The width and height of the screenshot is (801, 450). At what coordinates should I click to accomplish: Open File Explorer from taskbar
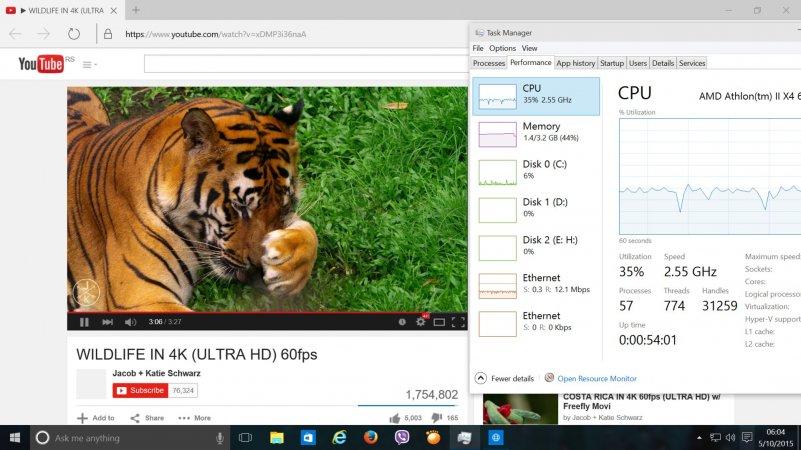coord(276,438)
